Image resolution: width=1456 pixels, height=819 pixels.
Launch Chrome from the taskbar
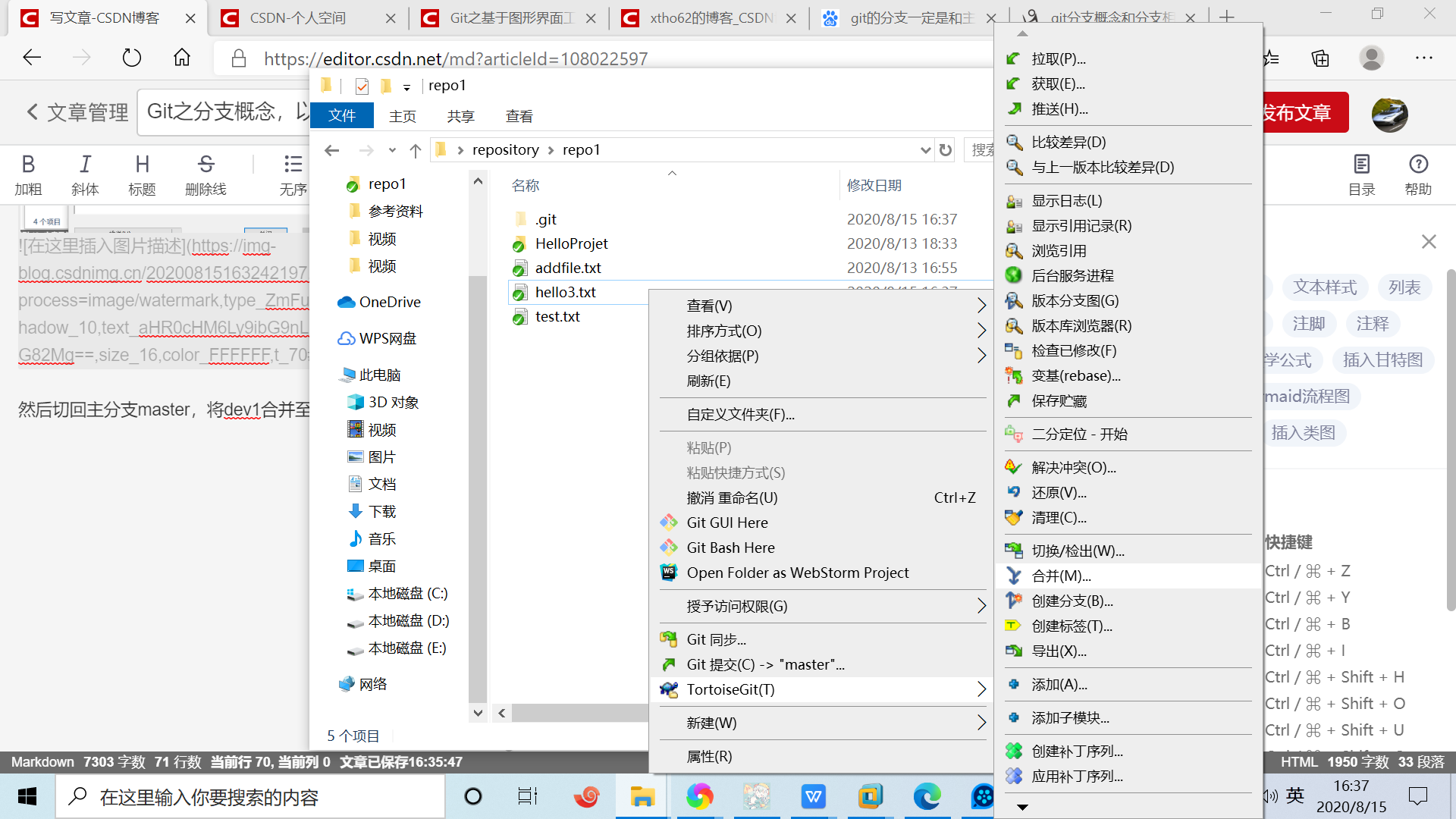tap(699, 796)
